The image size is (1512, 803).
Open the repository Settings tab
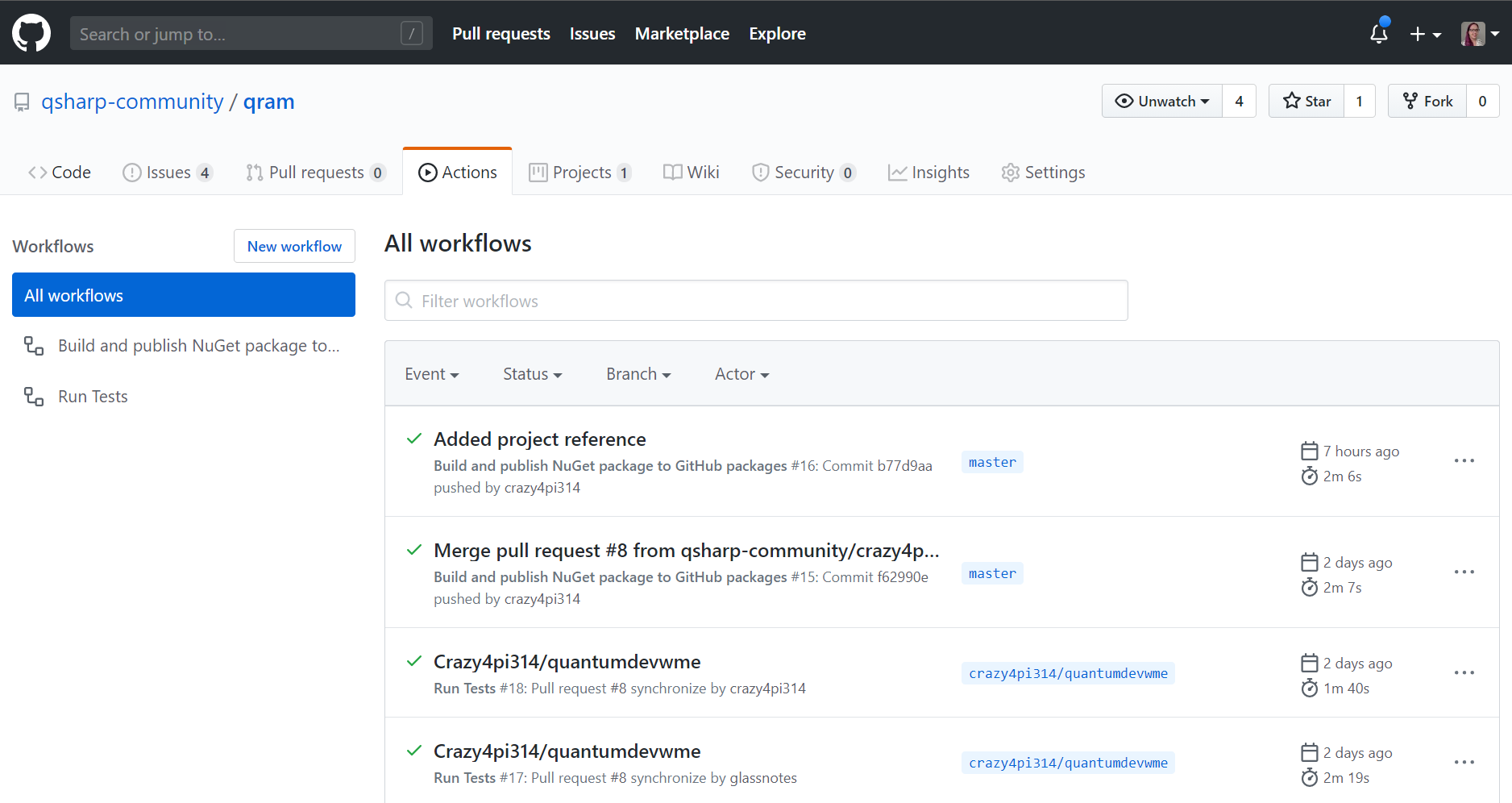[1043, 173]
